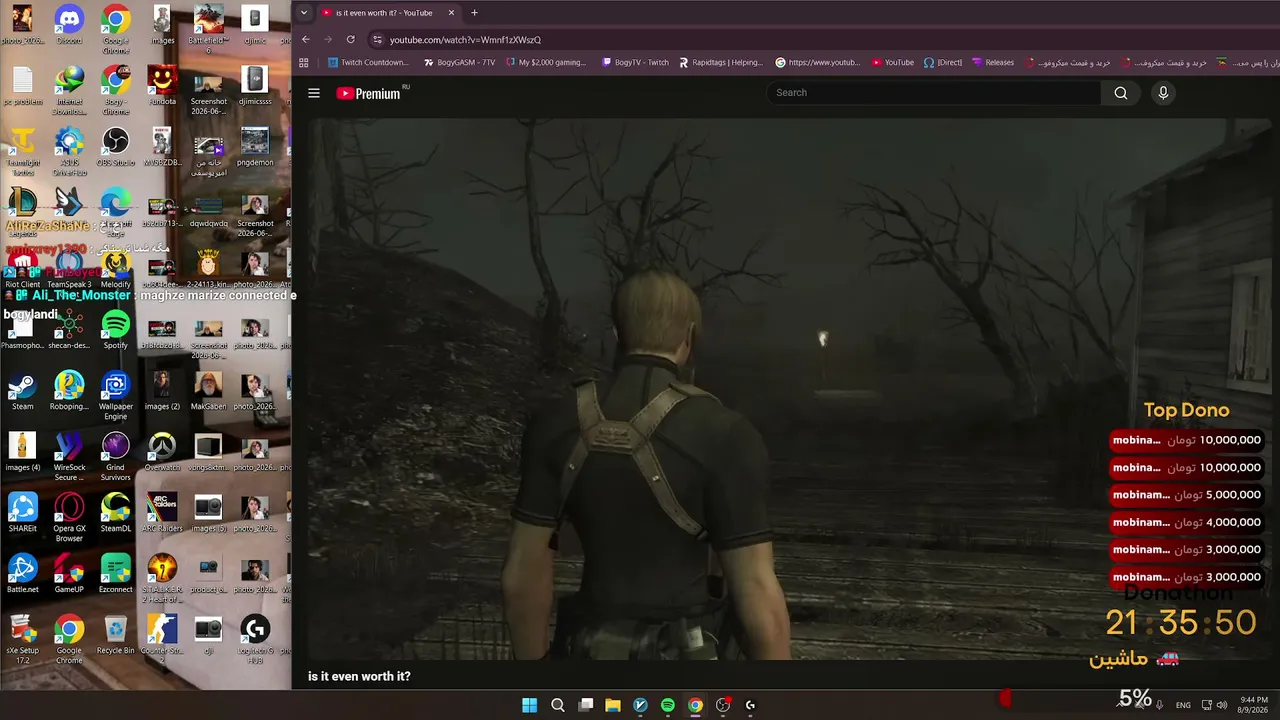The height and width of the screenshot is (720, 1280).
Task: Select the ARC Raiders desktop icon
Action: point(162,513)
